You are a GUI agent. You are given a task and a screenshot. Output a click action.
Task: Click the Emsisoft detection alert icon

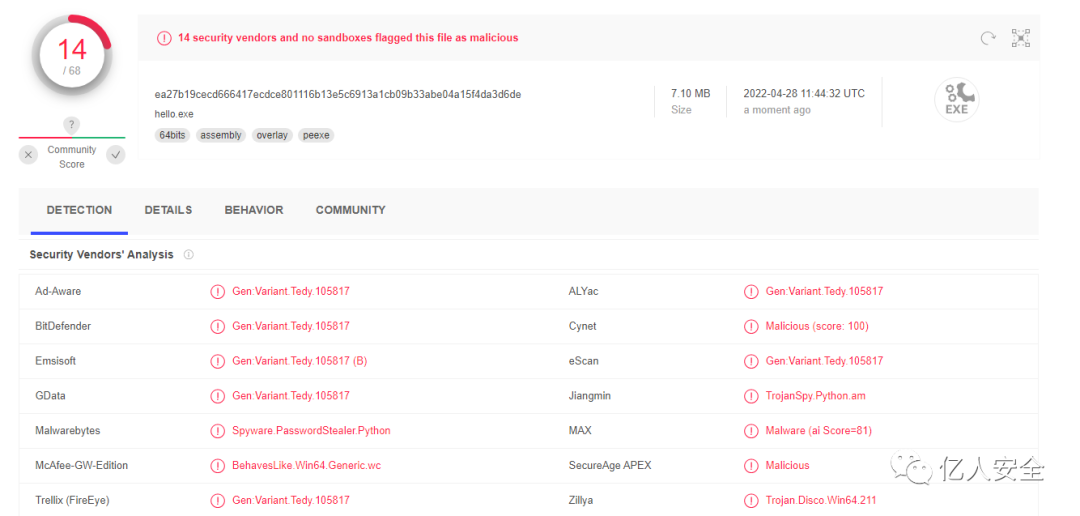218,361
